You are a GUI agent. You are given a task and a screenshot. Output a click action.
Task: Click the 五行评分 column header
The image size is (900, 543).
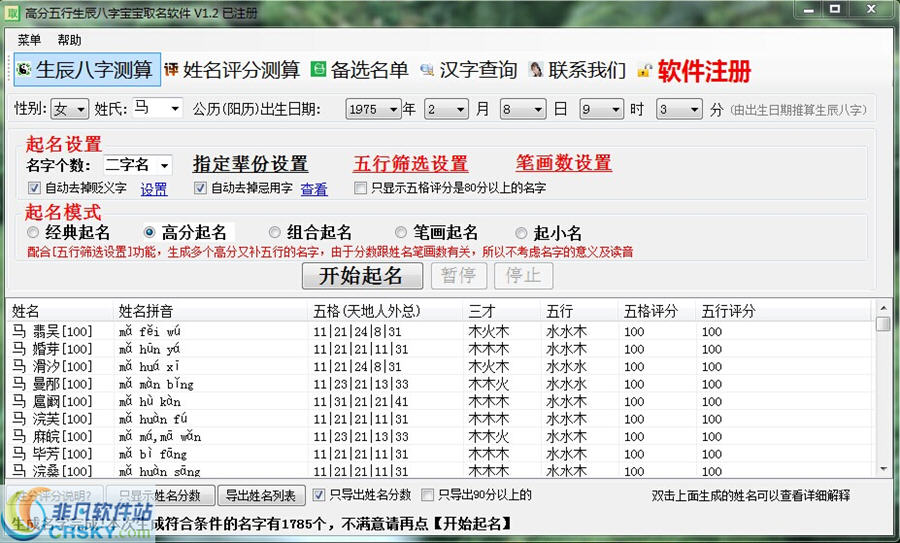[x=783, y=311]
